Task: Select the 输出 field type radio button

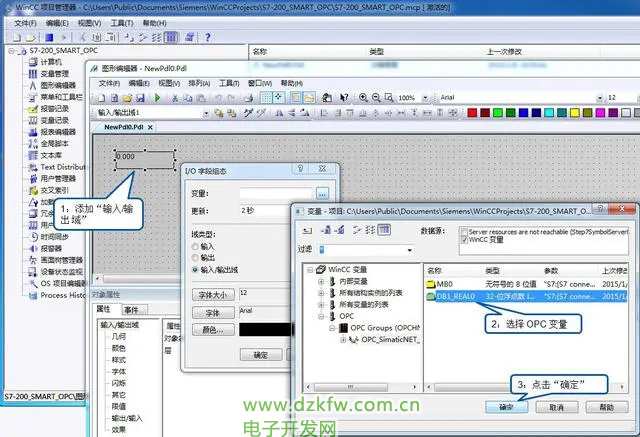Action: coord(196,258)
